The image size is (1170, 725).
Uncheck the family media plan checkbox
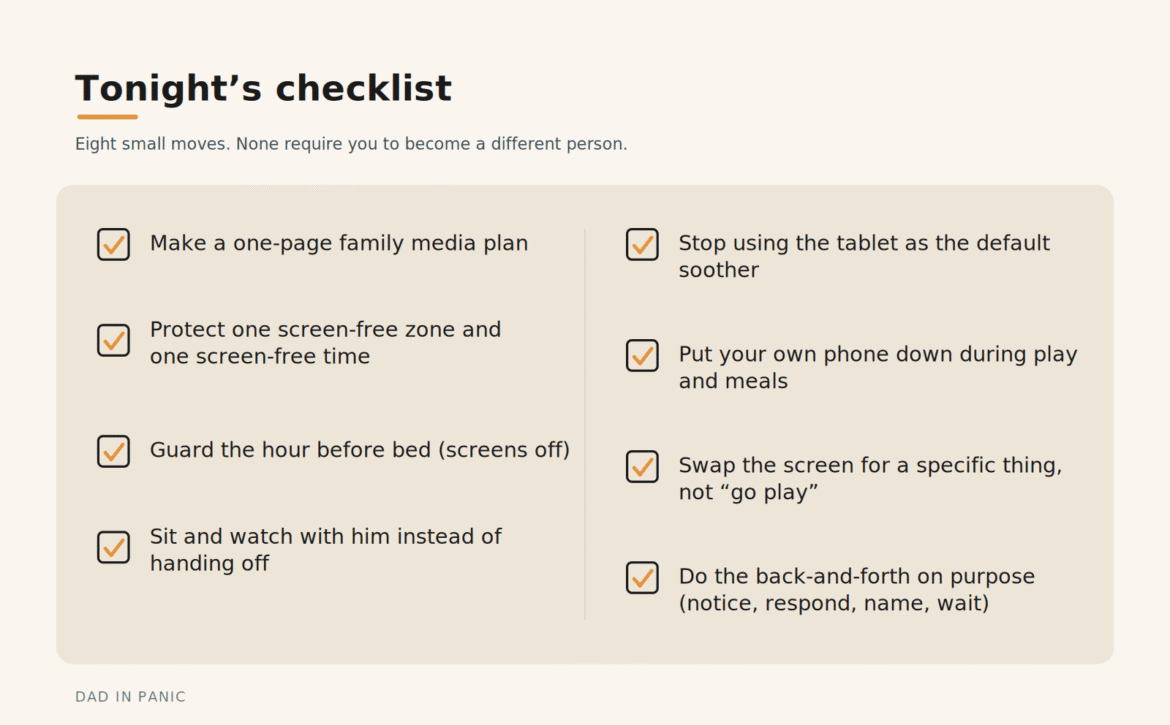[x=113, y=245]
